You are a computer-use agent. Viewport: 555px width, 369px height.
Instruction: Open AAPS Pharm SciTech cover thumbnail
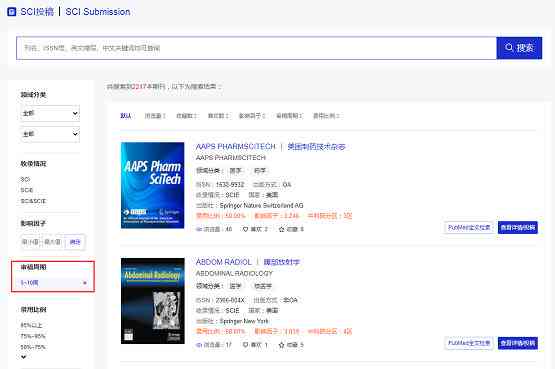click(153, 185)
